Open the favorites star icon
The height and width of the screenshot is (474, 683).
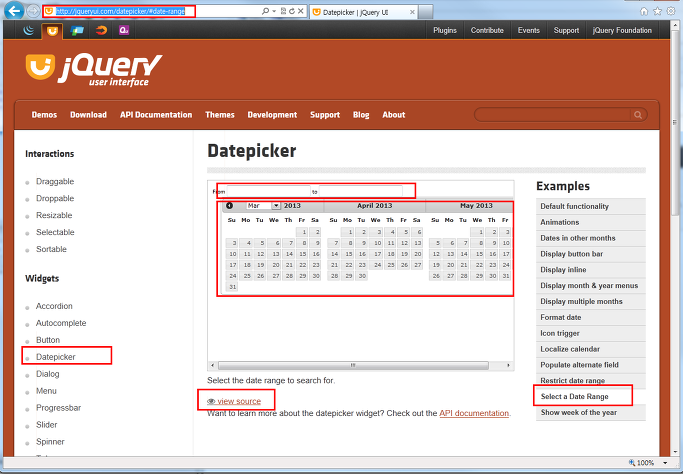click(658, 11)
